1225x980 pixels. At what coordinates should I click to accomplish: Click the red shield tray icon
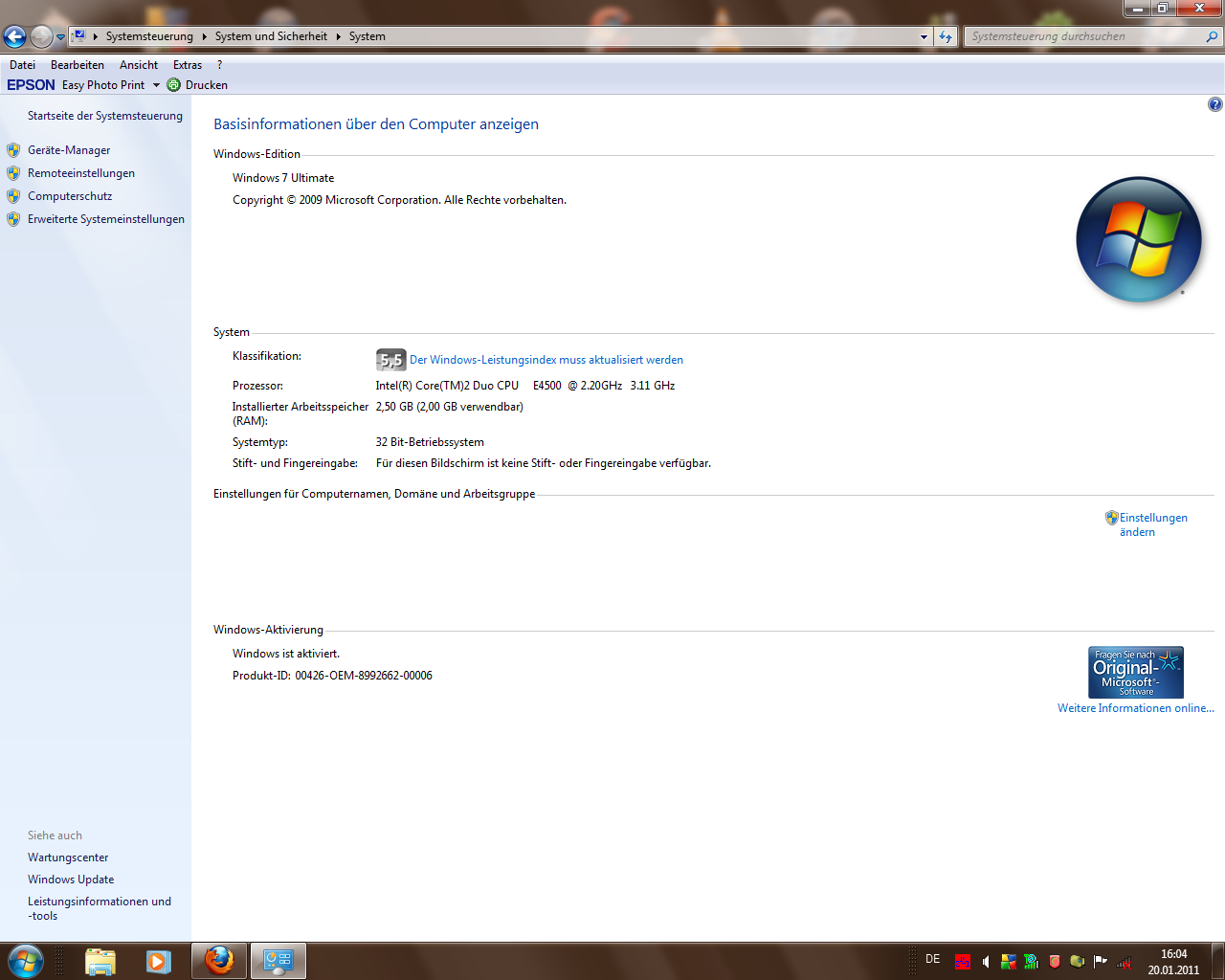(1055, 962)
